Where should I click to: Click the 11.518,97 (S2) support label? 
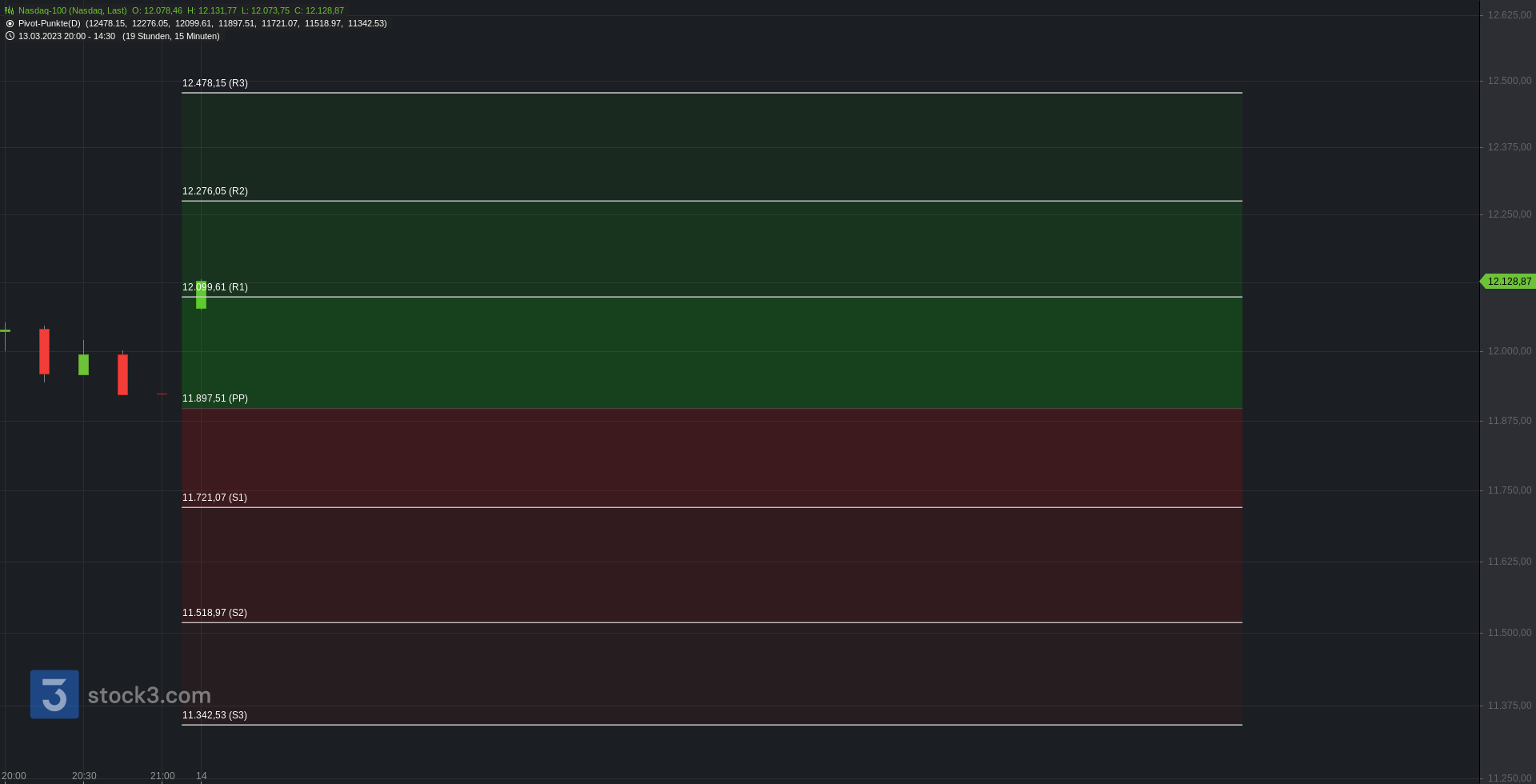(x=214, y=613)
